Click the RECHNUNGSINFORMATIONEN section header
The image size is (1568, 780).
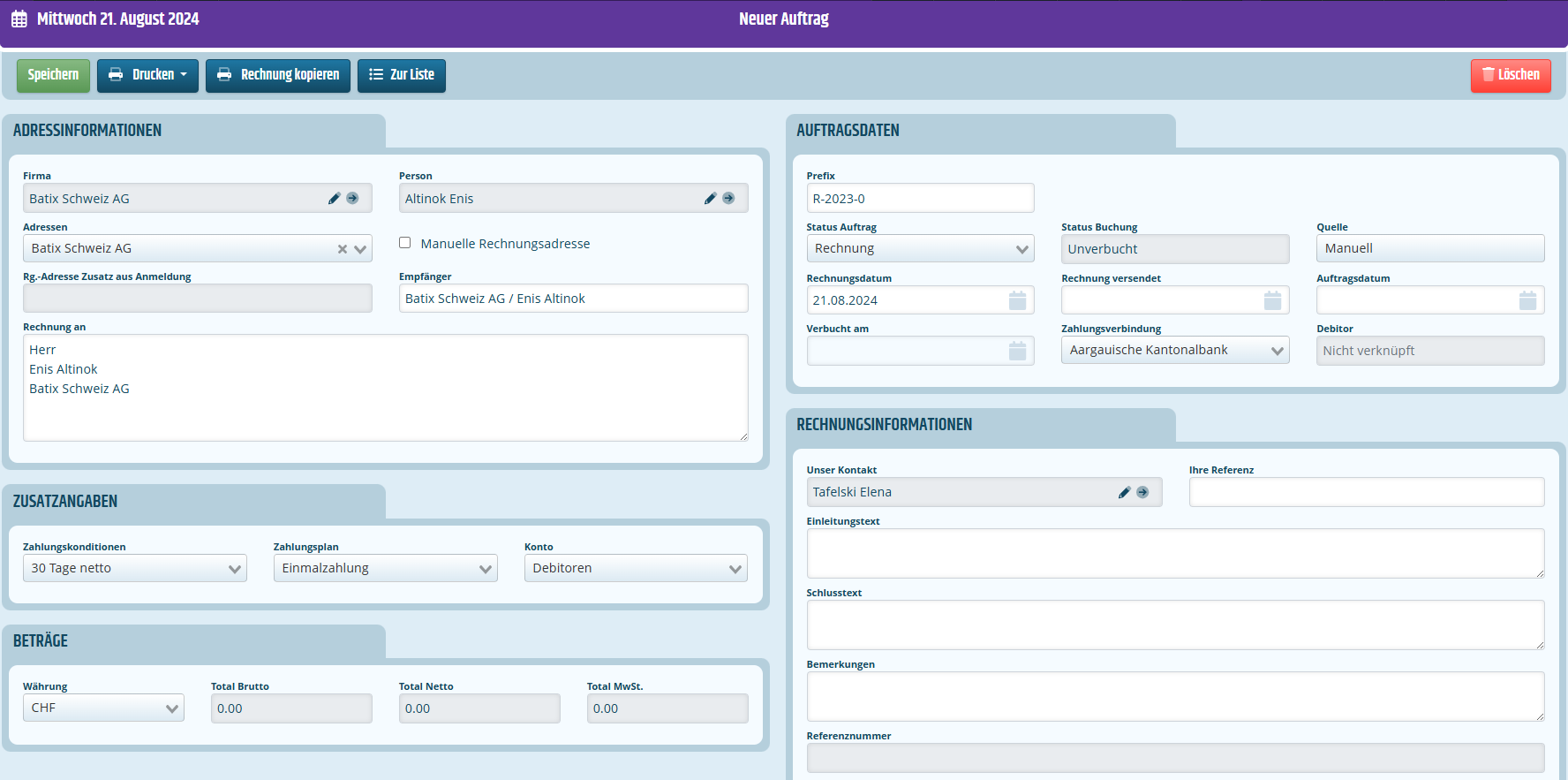tap(884, 425)
